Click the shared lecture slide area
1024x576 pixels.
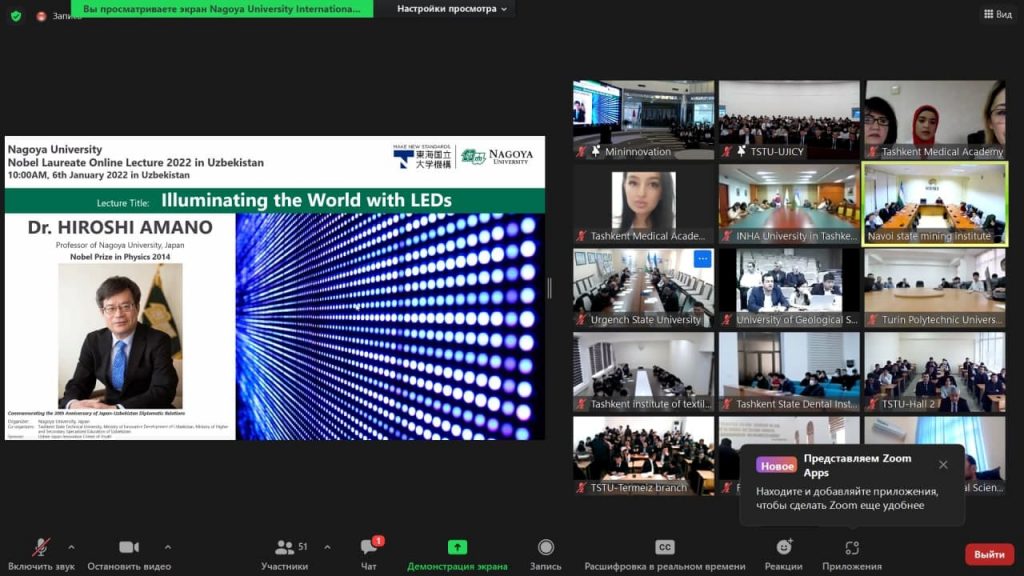[275, 288]
